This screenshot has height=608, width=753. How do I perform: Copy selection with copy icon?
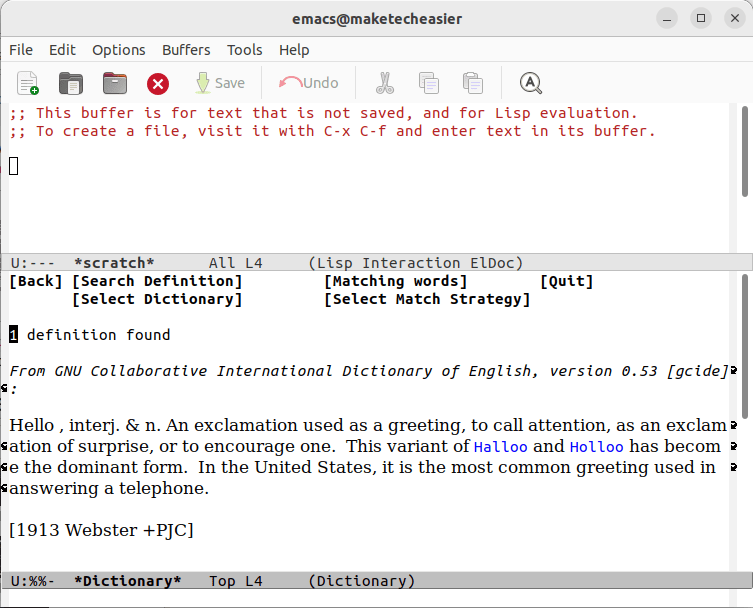428,83
